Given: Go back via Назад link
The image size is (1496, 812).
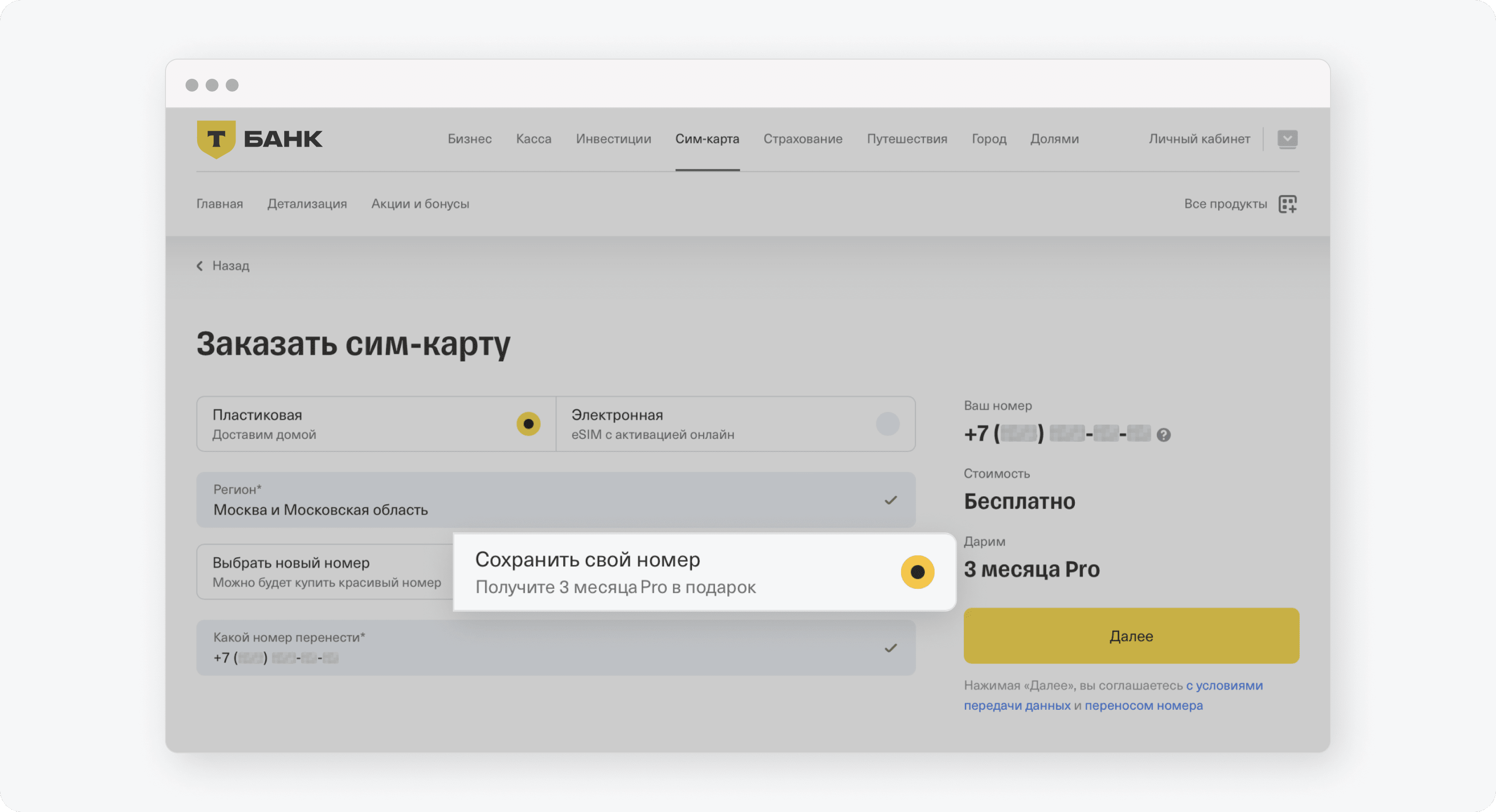Looking at the screenshot, I should [231, 265].
